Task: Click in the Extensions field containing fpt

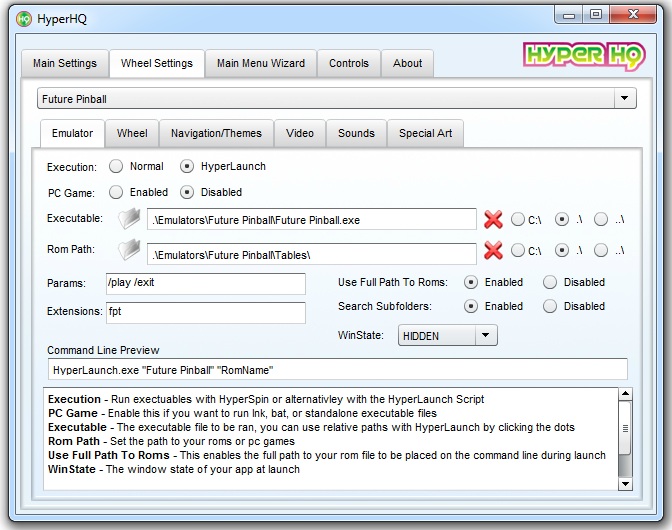Action: tap(206, 312)
